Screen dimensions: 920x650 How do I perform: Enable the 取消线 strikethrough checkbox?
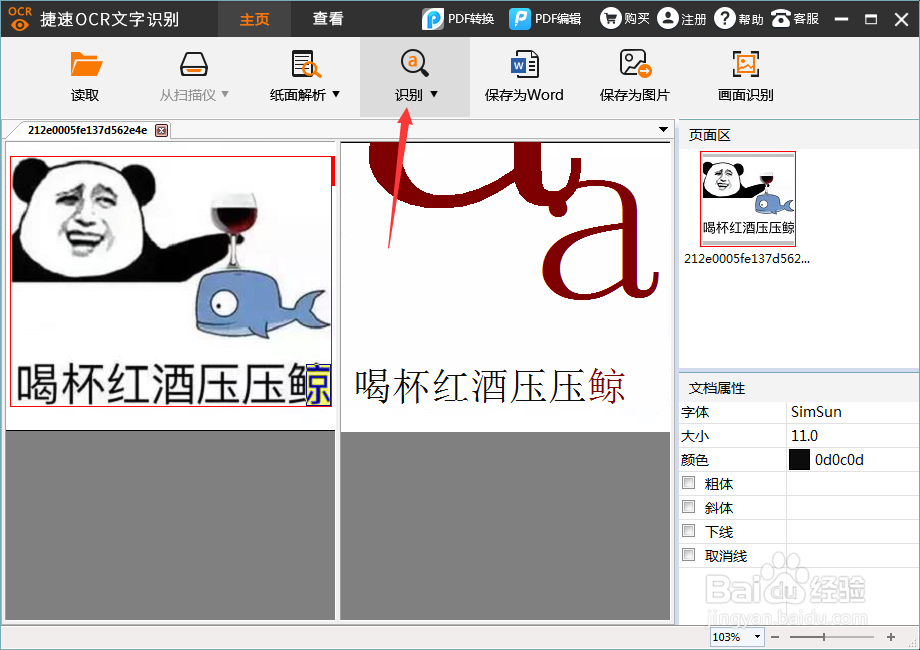(688, 554)
